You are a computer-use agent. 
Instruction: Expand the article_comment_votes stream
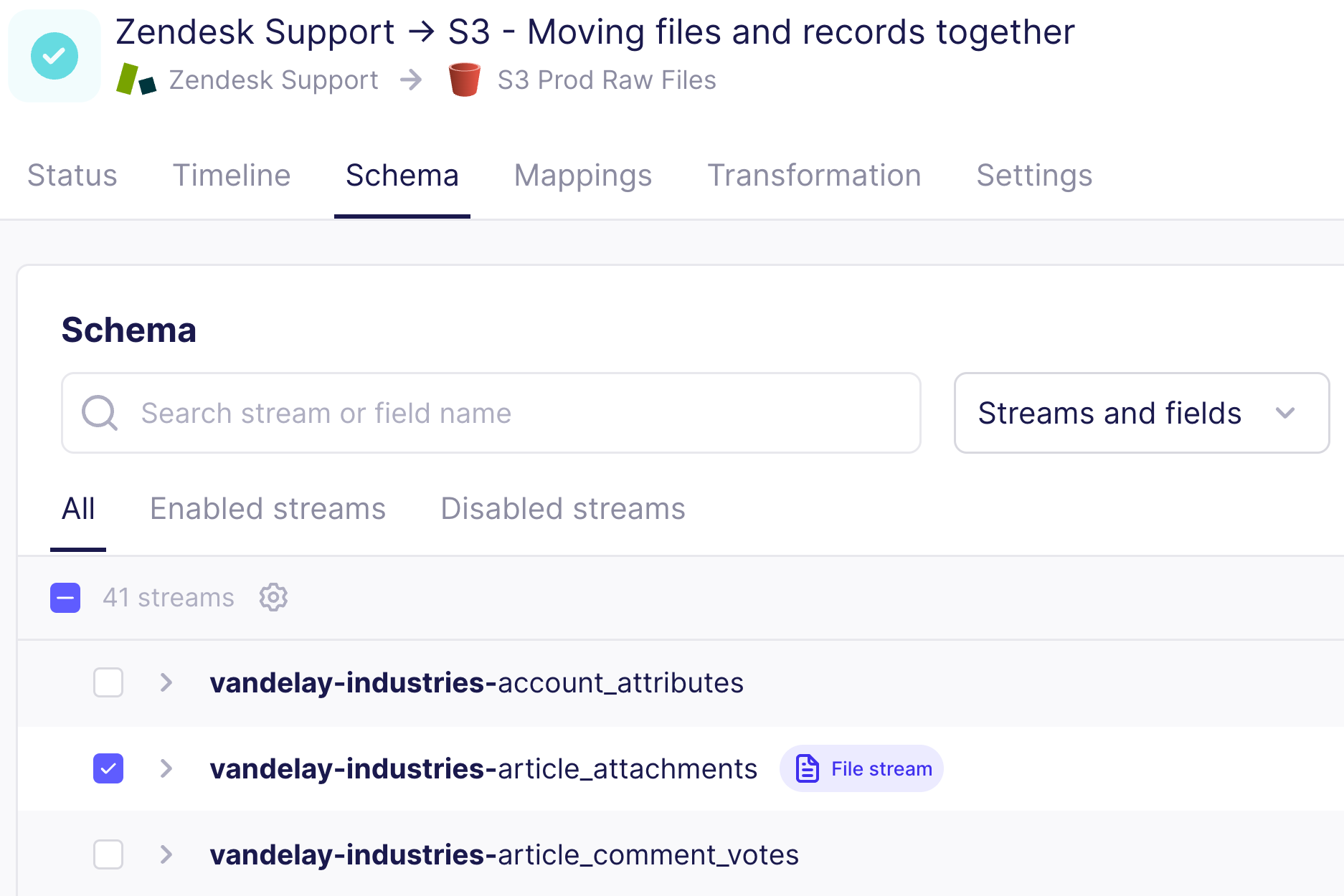click(166, 854)
